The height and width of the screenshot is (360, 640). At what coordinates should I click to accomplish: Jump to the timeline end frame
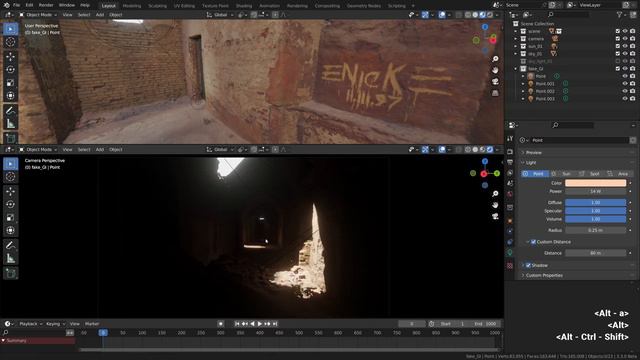(275, 324)
